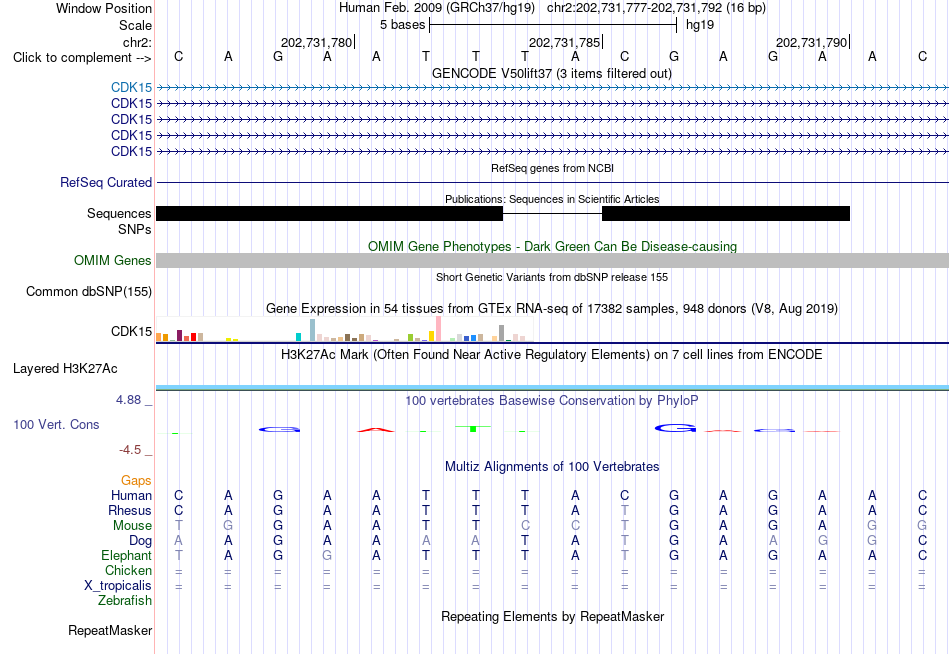Open the 100 vertebrates PhyloP conservation title
Screen dimensions: 950x654
tap(551, 401)
